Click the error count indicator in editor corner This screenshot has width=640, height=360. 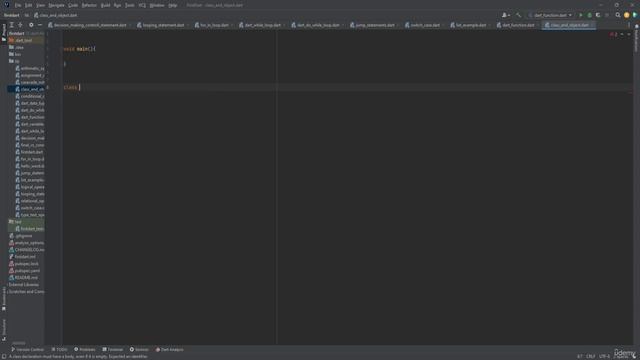click(x=613, y=35)
